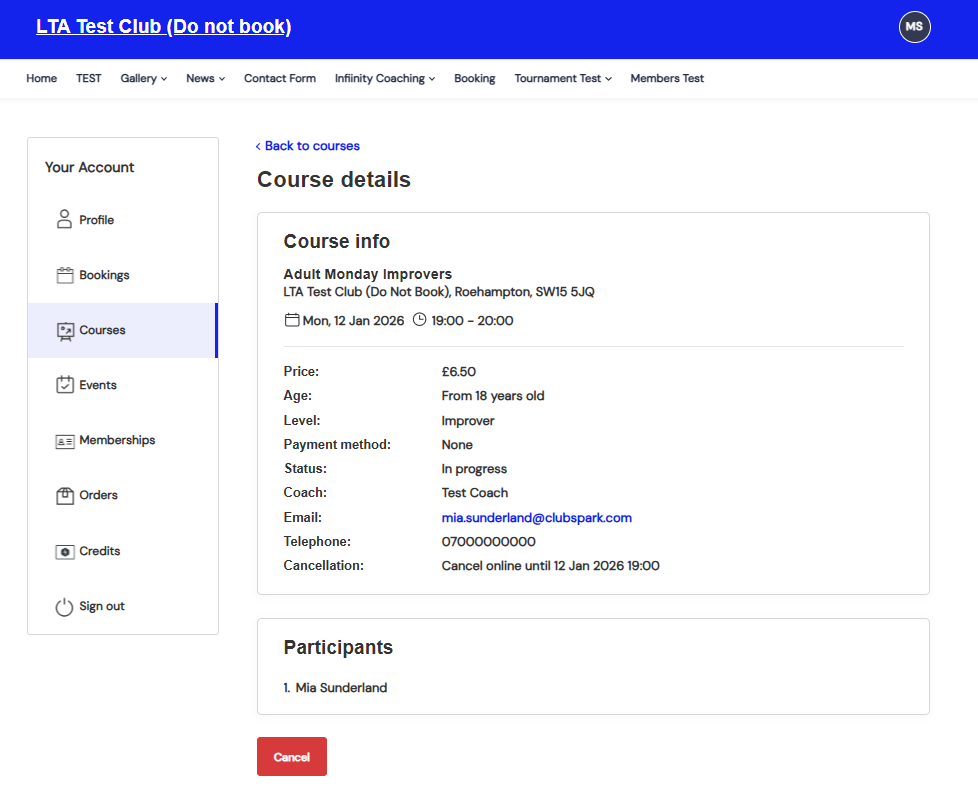Screen dimensions: 978x796
Task: Click the Memberships card icon
Action: tap(65, 441)
